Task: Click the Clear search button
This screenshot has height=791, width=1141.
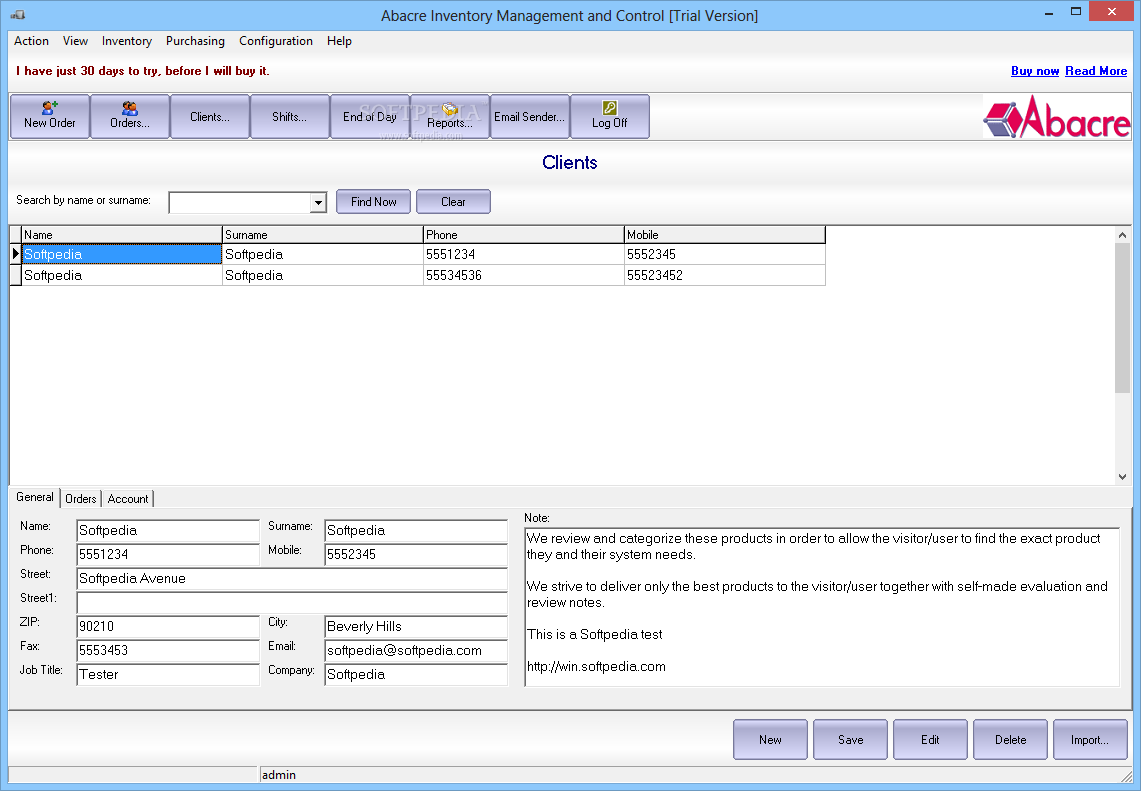Action: click(453, 202)
